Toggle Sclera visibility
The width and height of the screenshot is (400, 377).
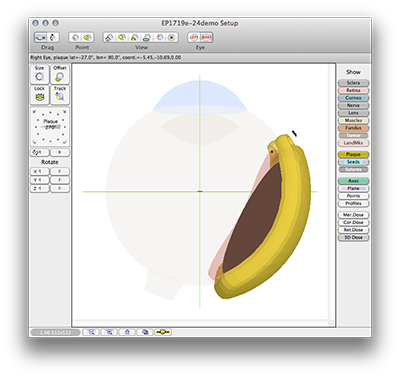tap(353, 83)
